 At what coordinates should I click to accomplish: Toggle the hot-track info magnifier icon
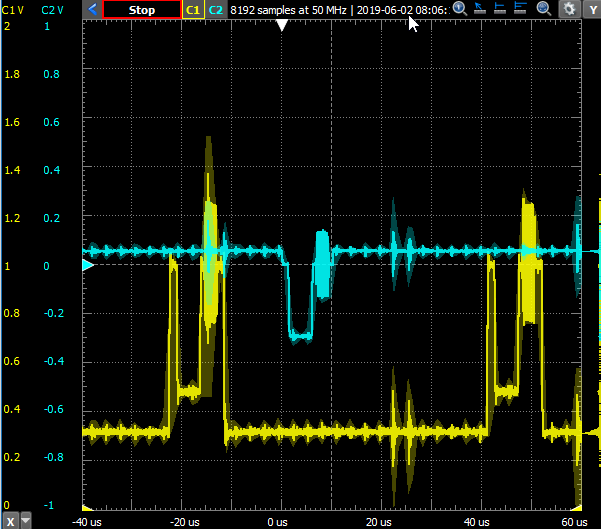[x=460, y=8]
